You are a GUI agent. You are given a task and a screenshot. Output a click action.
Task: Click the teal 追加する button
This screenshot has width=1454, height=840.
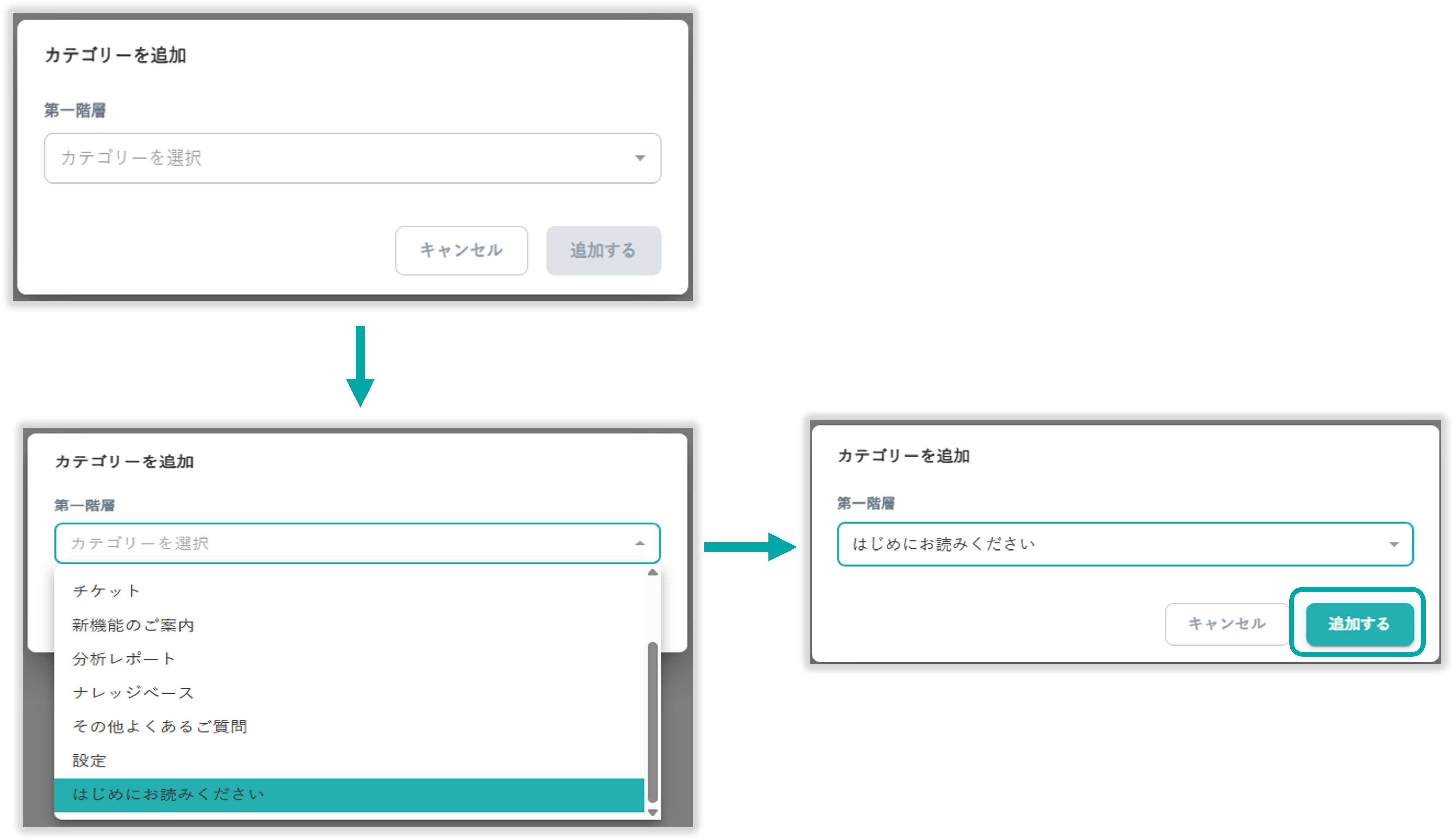coord(1359,624)
